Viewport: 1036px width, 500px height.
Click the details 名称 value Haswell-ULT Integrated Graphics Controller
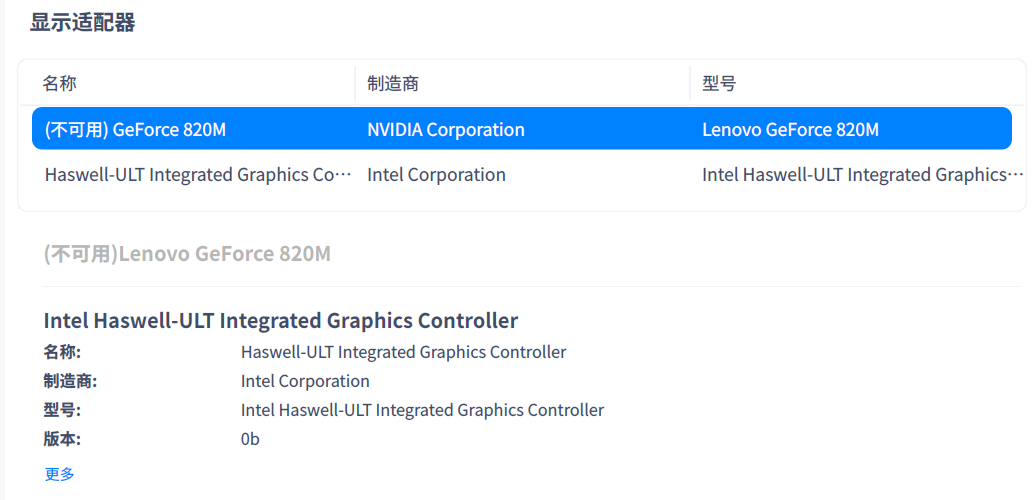pos(403,352)
